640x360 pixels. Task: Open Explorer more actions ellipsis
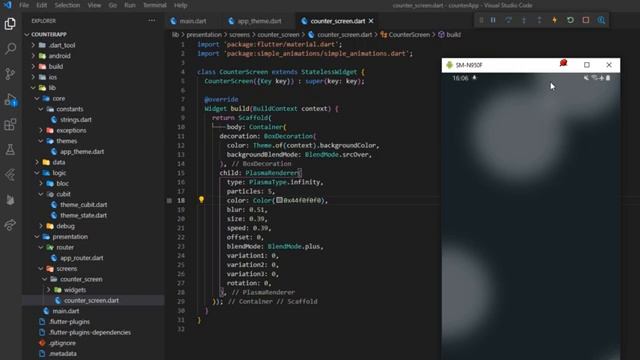point(152,20)
